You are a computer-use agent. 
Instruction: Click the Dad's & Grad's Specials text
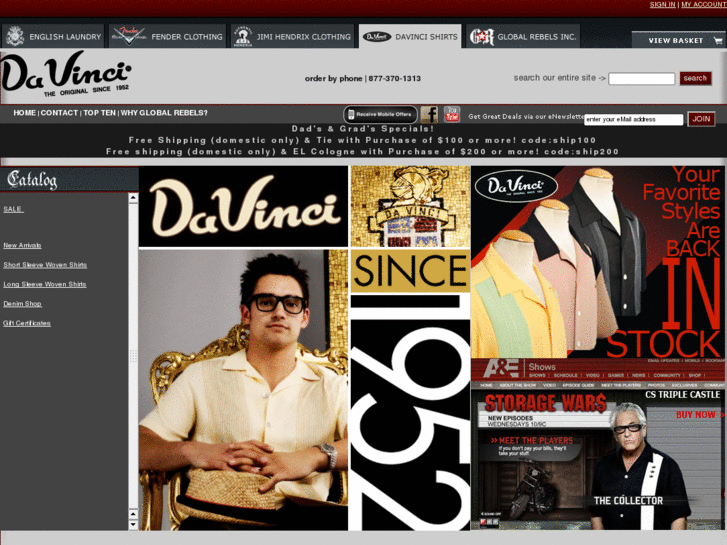(x=363, y=128)
